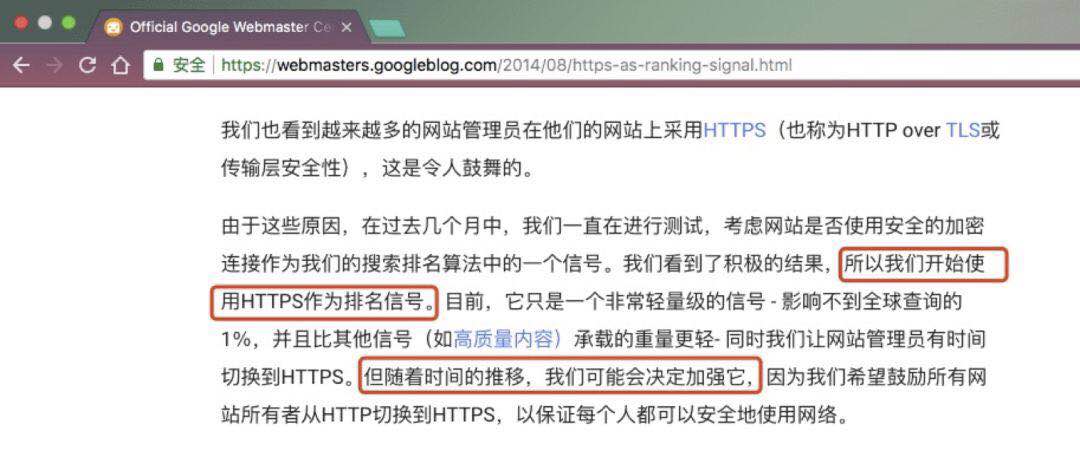This screenshot has height=454, width=1080.
Task: Click the 安全 secure label
Action: pos(189,65)
